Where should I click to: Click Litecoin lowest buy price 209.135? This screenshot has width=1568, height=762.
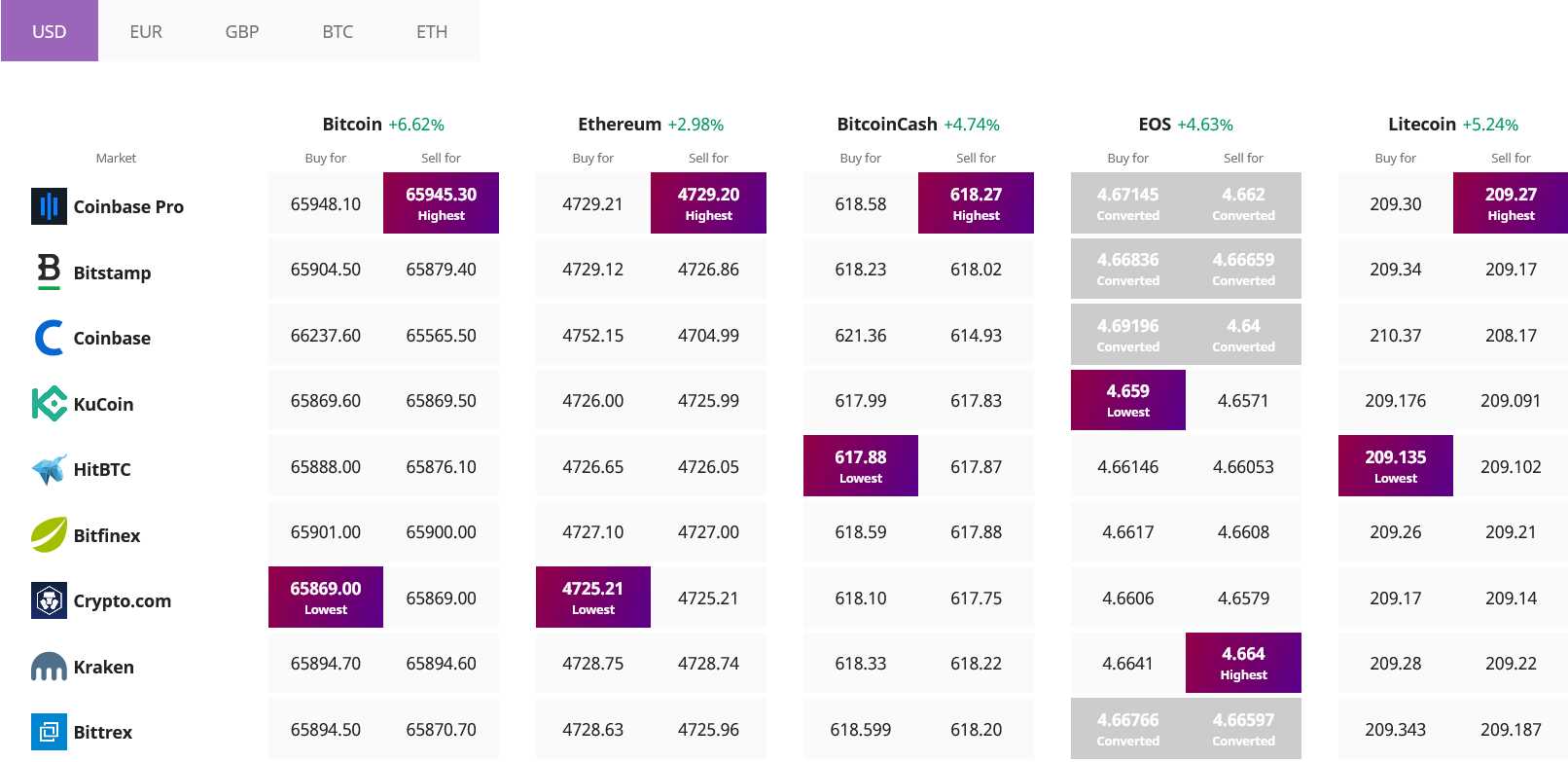point(1396,465)
